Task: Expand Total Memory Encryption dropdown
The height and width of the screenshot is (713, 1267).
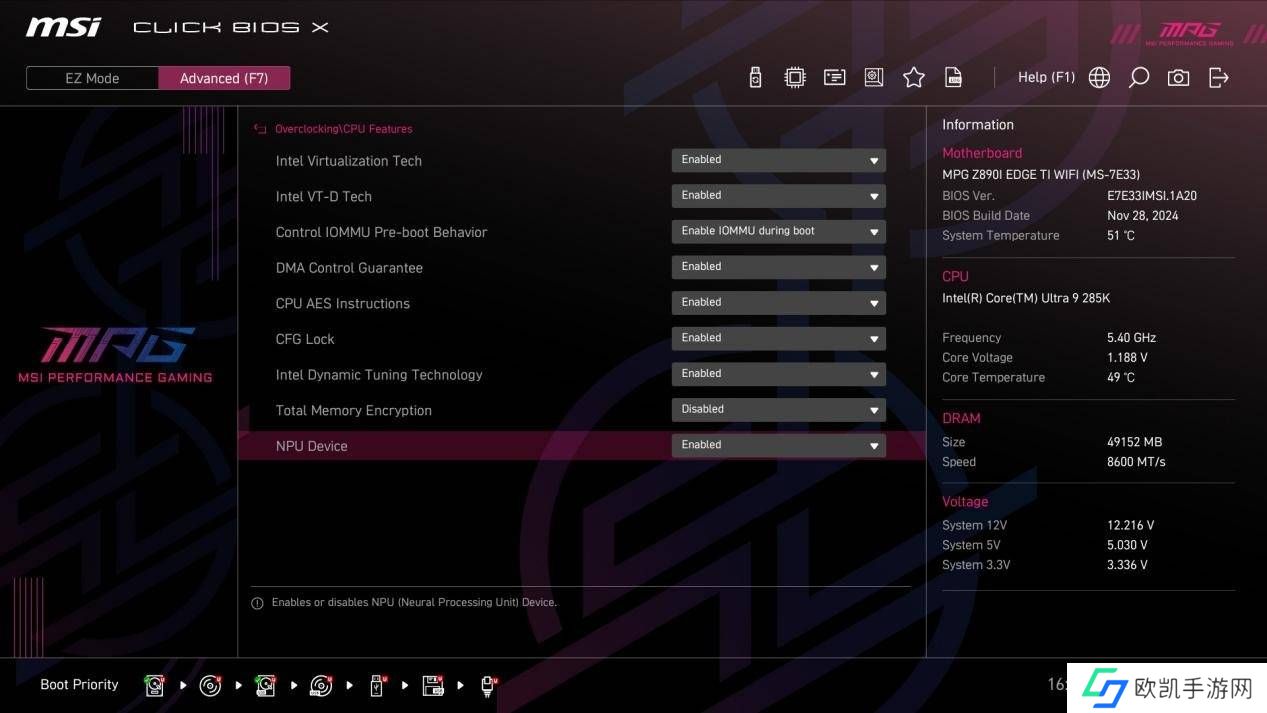Action: coord(778,409)
